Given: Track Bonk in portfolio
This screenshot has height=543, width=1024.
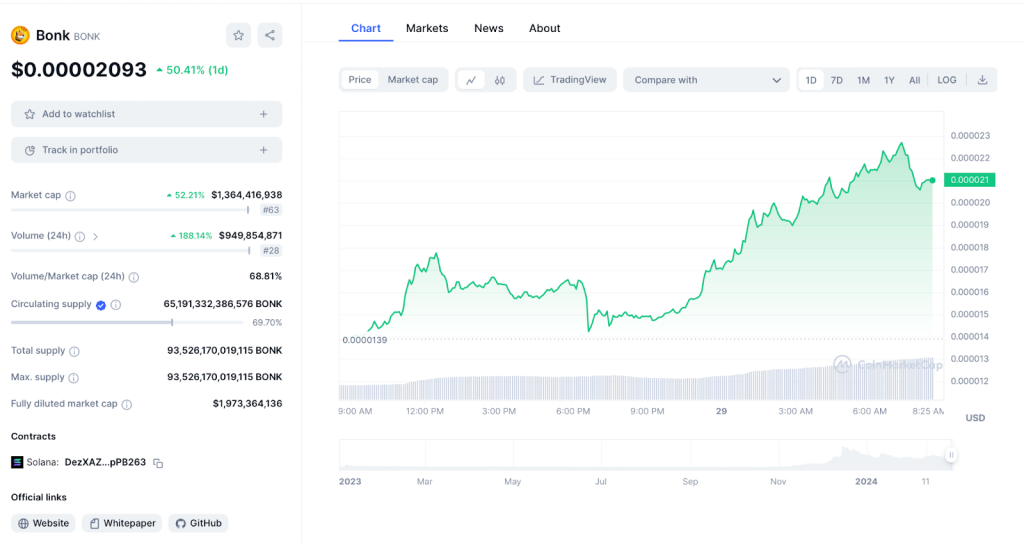Looking at the screenshot, I should tap(146, 150).
